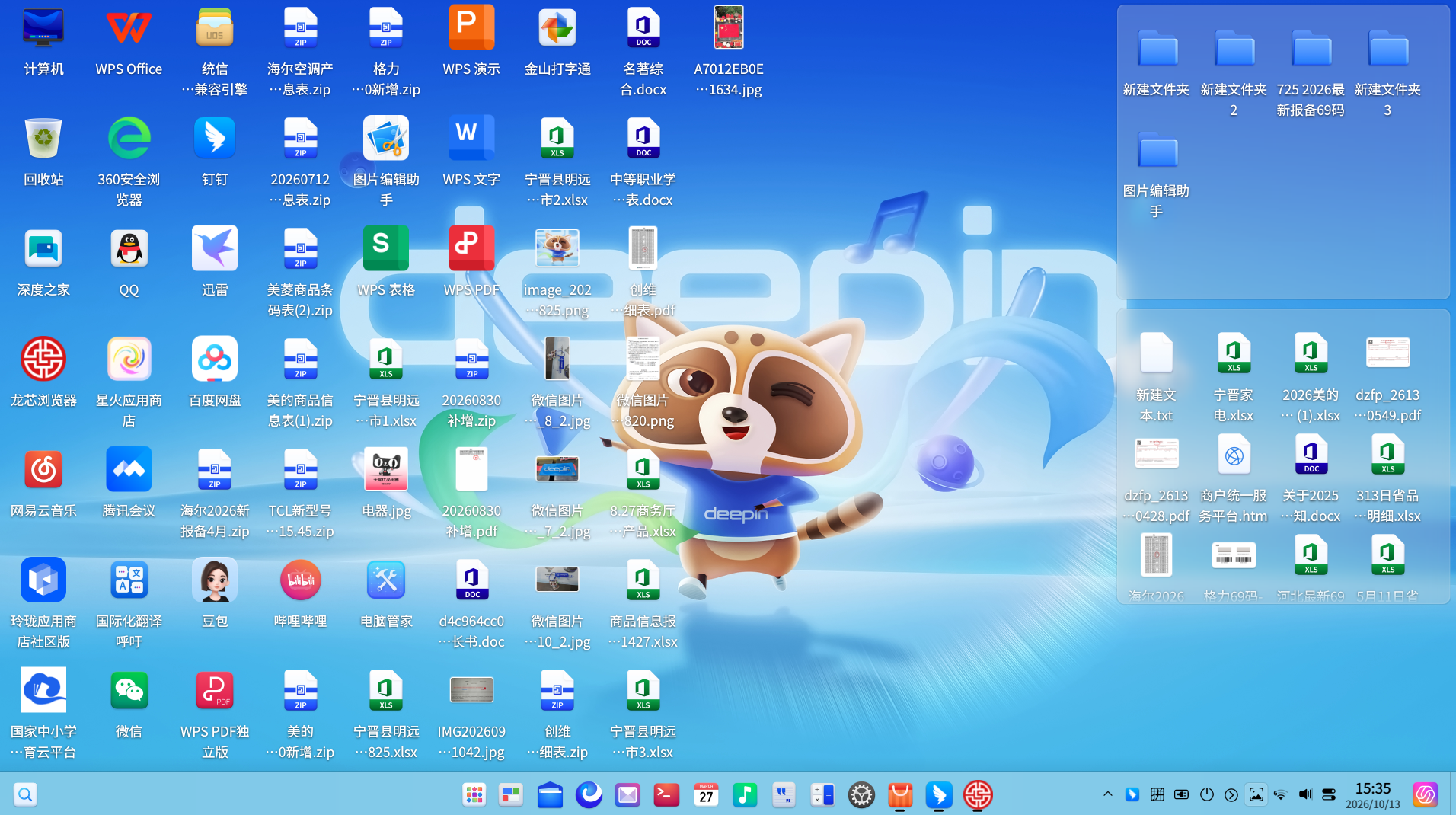Open the 百度网盘 icon
The height and width of the screenshot is (815, 1456).
point(215,360)
